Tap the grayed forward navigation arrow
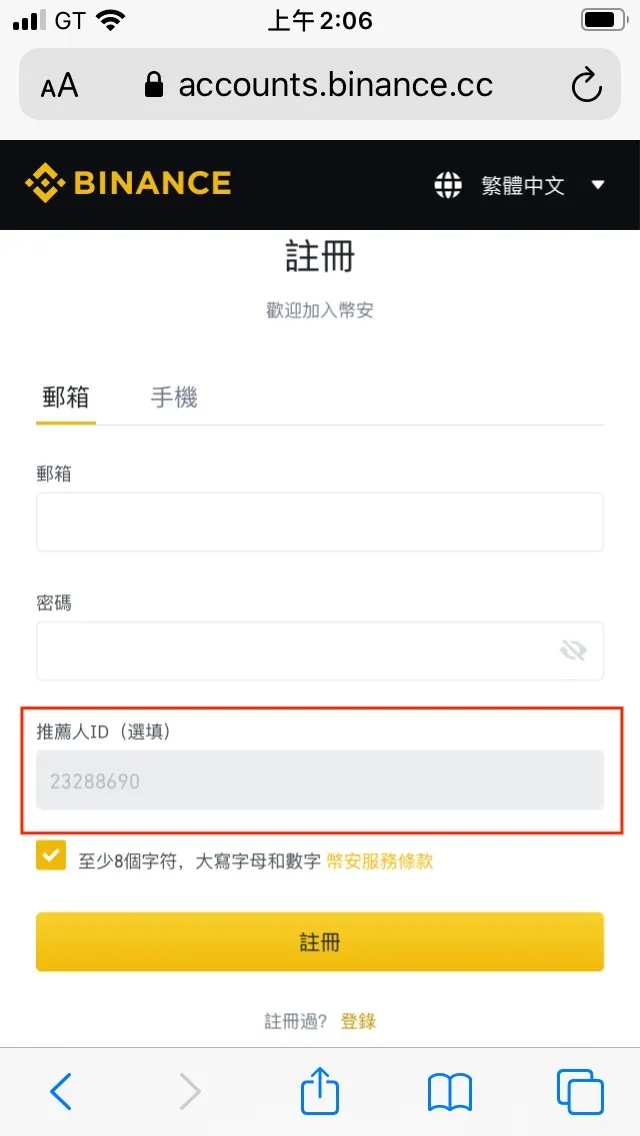This screenshot has width=640, height=1136. [x=189, y=1091]
